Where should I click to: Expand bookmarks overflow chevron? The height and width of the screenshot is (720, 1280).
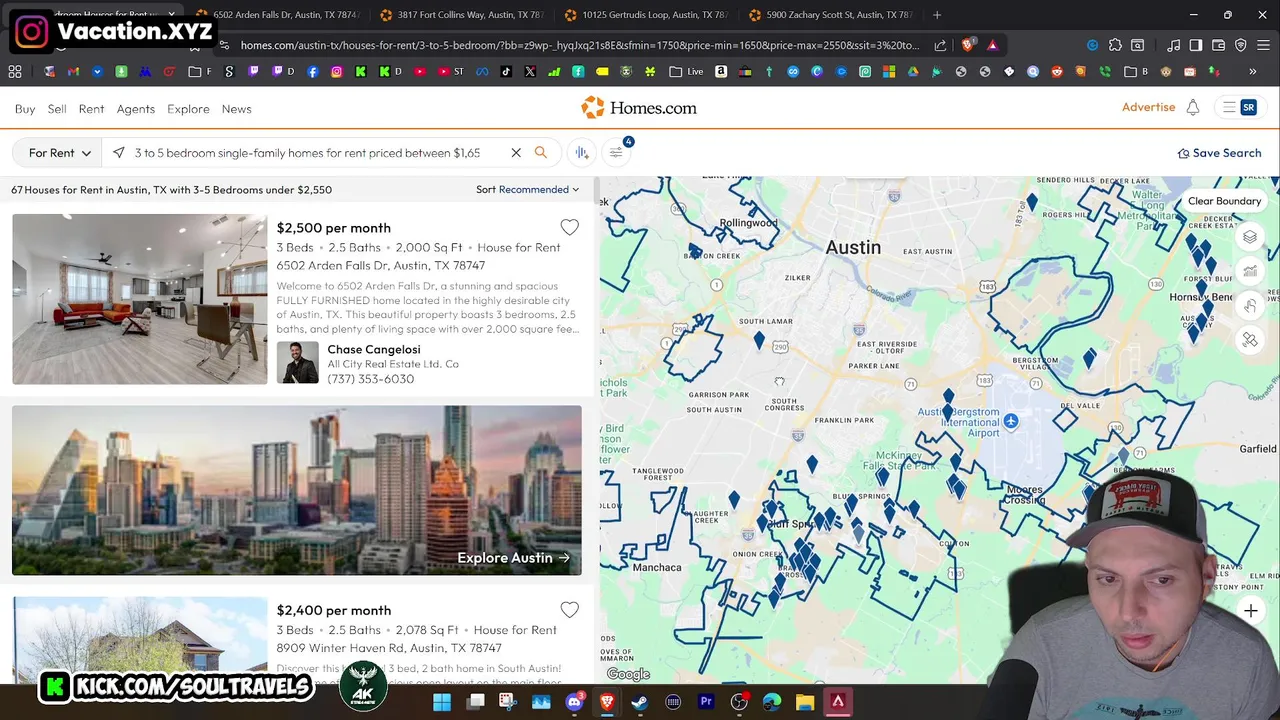tap(1252, 72)
